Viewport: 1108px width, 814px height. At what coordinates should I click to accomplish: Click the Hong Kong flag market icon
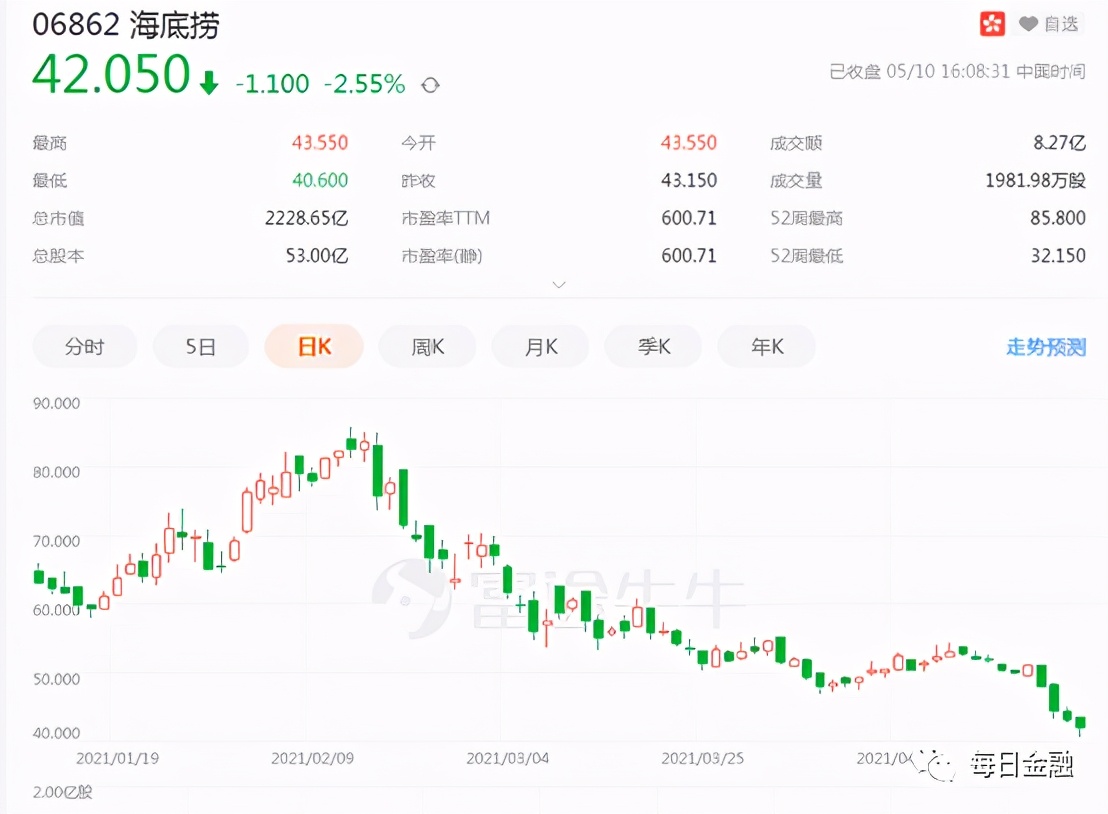[x=992, y=24]
